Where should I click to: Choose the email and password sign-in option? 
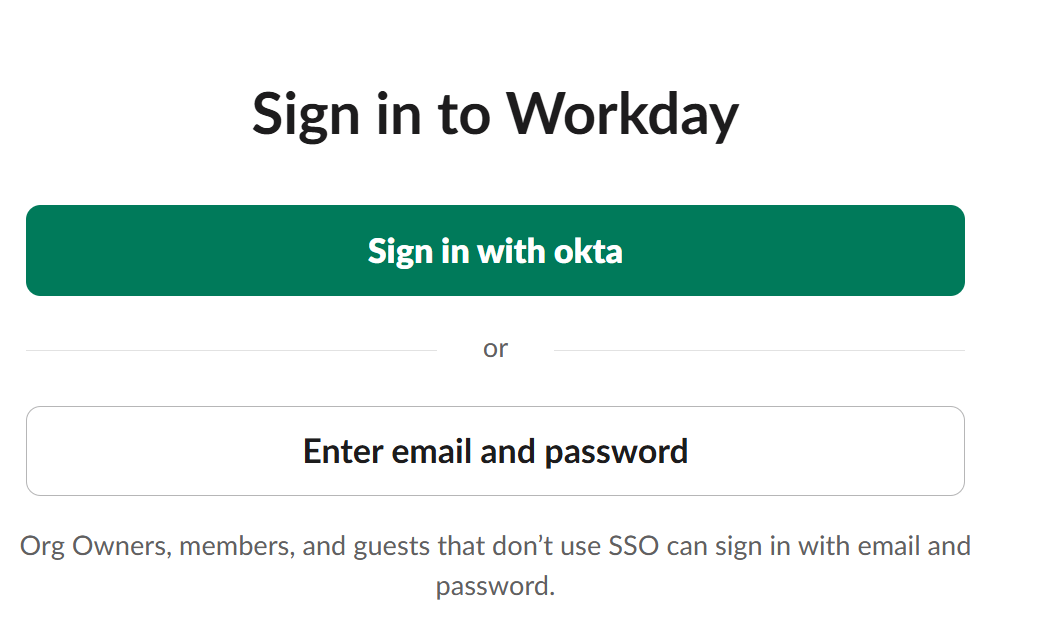coord(496,451)
